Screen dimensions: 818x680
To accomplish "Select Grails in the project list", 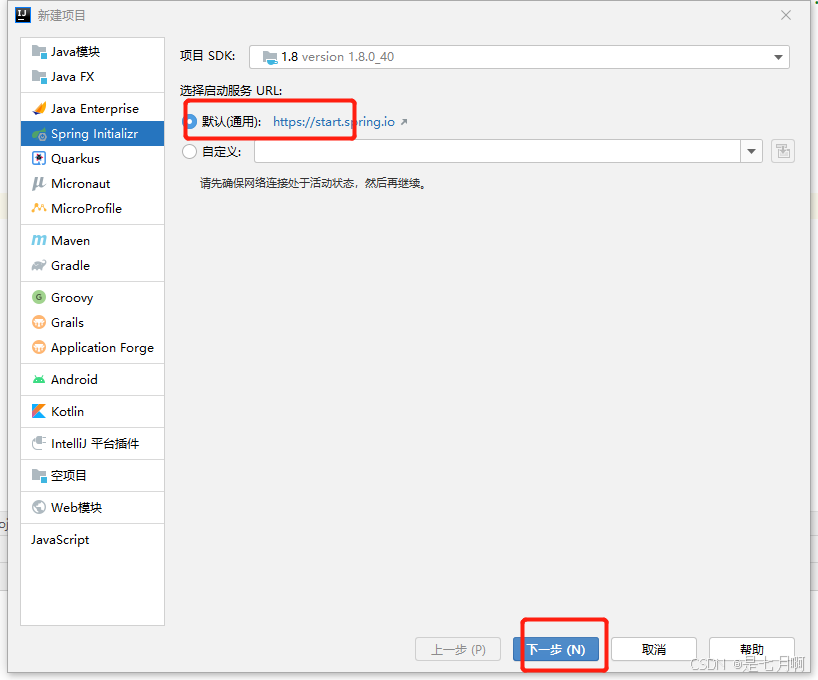I will (92, 322).
